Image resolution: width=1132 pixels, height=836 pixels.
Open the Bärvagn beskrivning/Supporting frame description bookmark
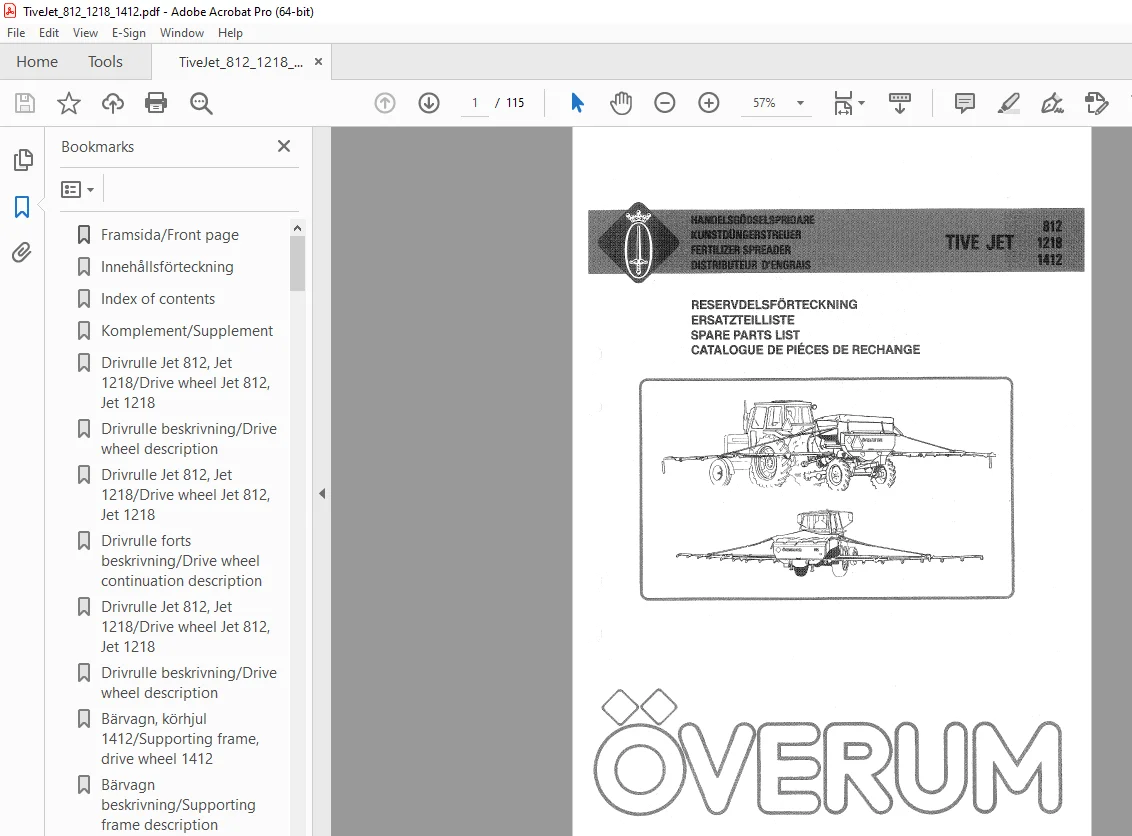[178, 804]
